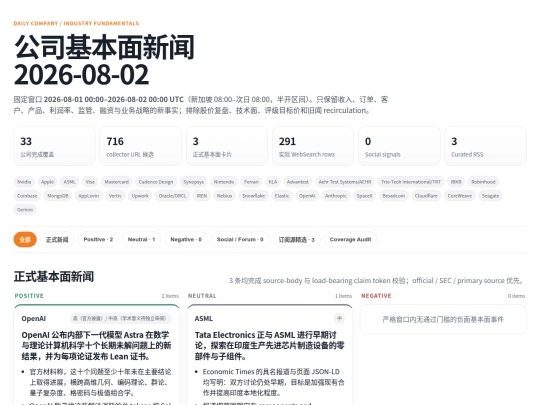Viewport: 540px width, 405px height.
Task: Select the SpaceX company chip
Action: click(365, 196)
